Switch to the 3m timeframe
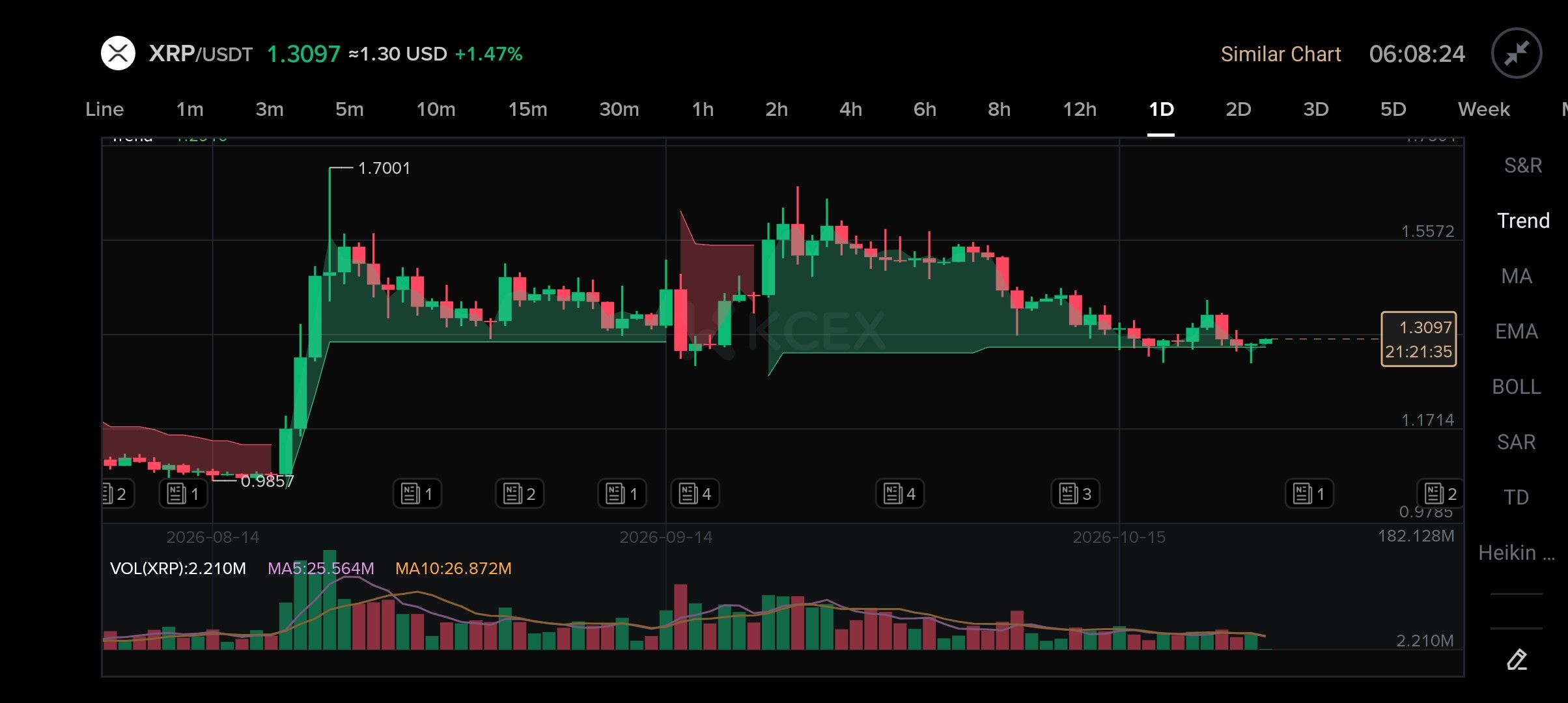The width and height of the screenshot is (1568, 703). point(270,109)
